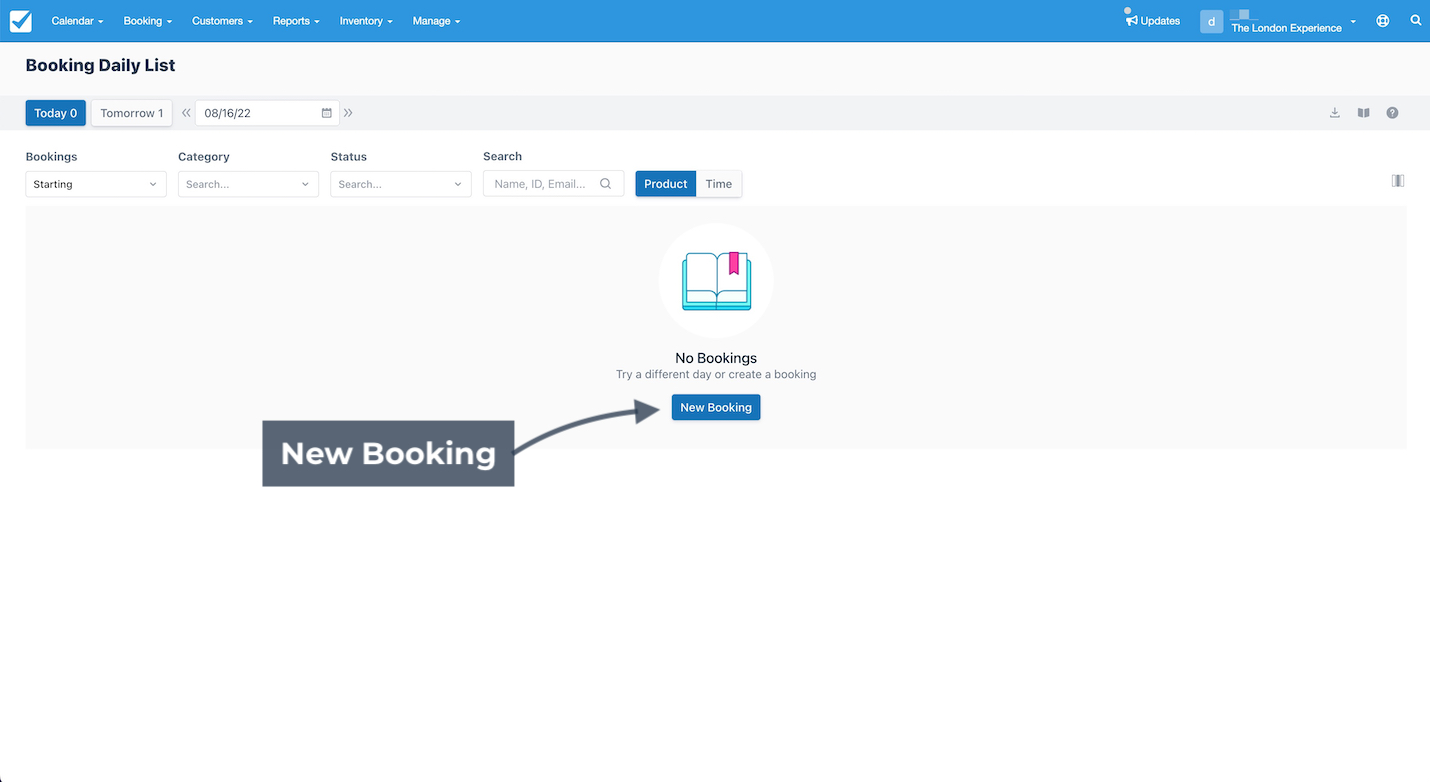This screenshot has height=782, width=1430.
Task: Click the Name, ID, Email search field
Action: 553,184
